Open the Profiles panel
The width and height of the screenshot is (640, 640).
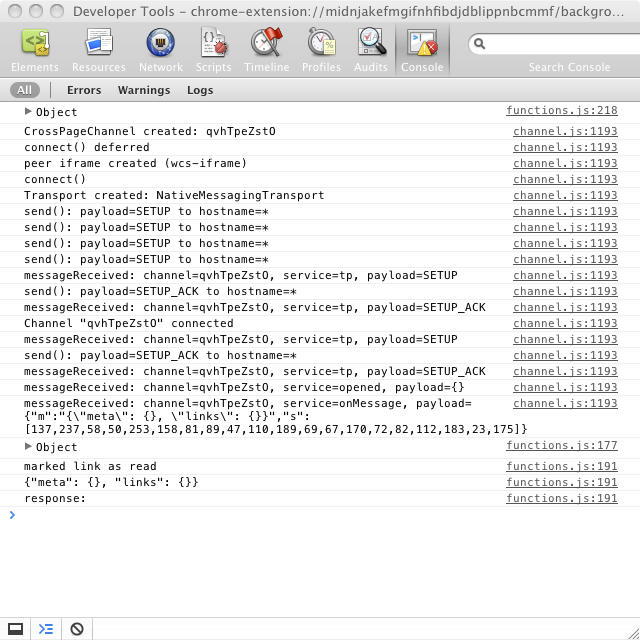point(321,50)
